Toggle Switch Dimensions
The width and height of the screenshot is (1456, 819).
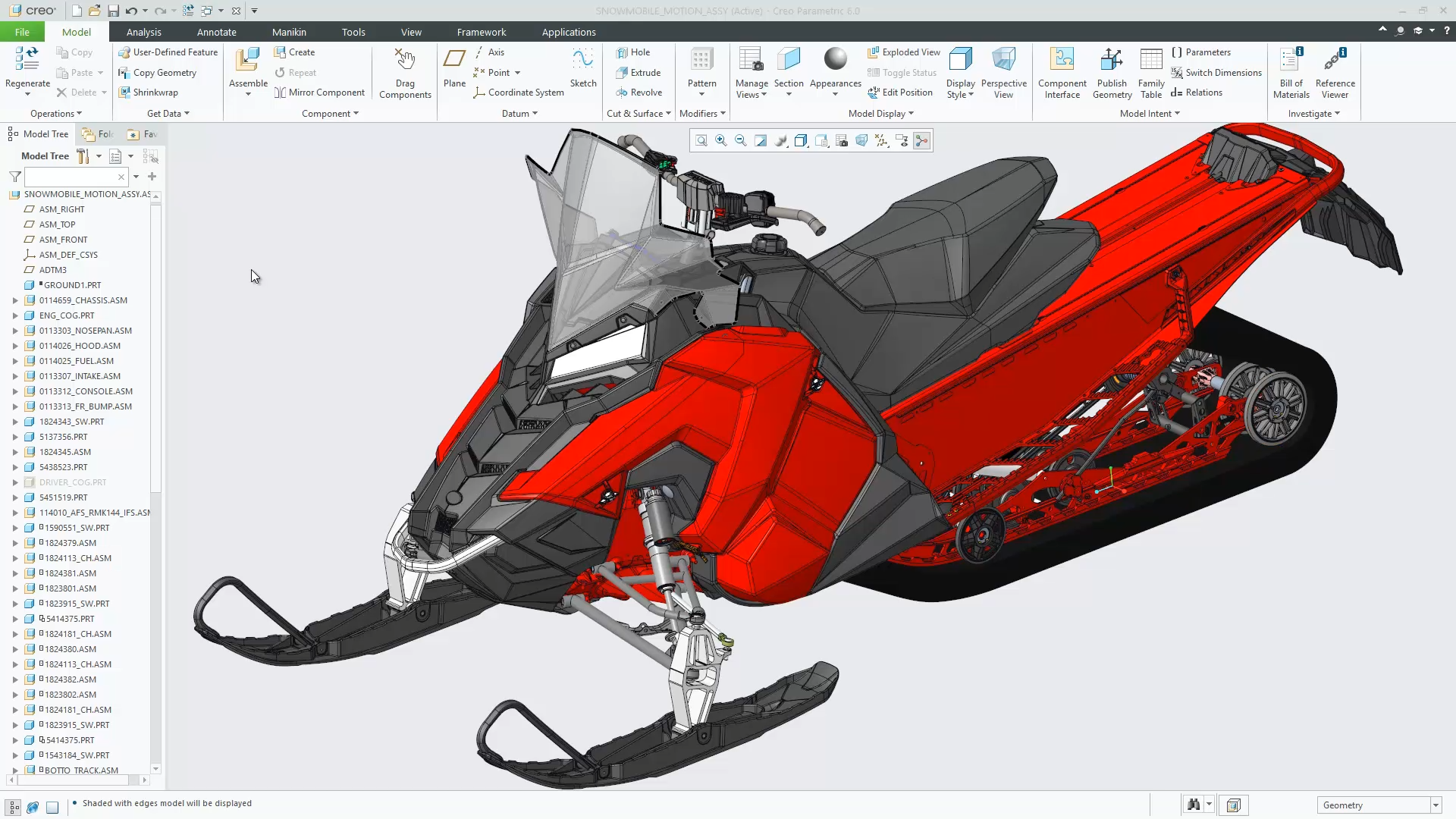click(x=1216, y=73)
